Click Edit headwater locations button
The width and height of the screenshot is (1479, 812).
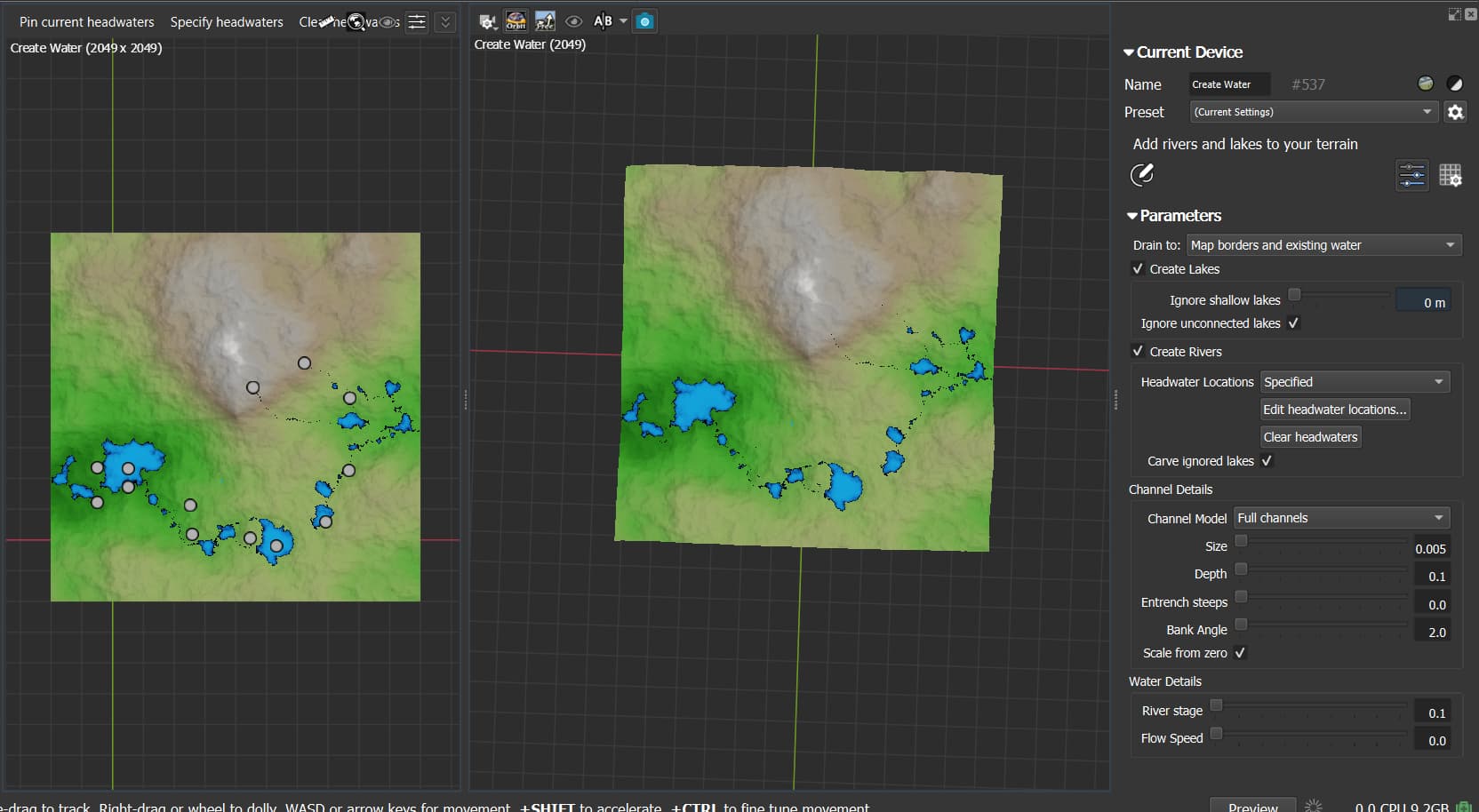1335,410
